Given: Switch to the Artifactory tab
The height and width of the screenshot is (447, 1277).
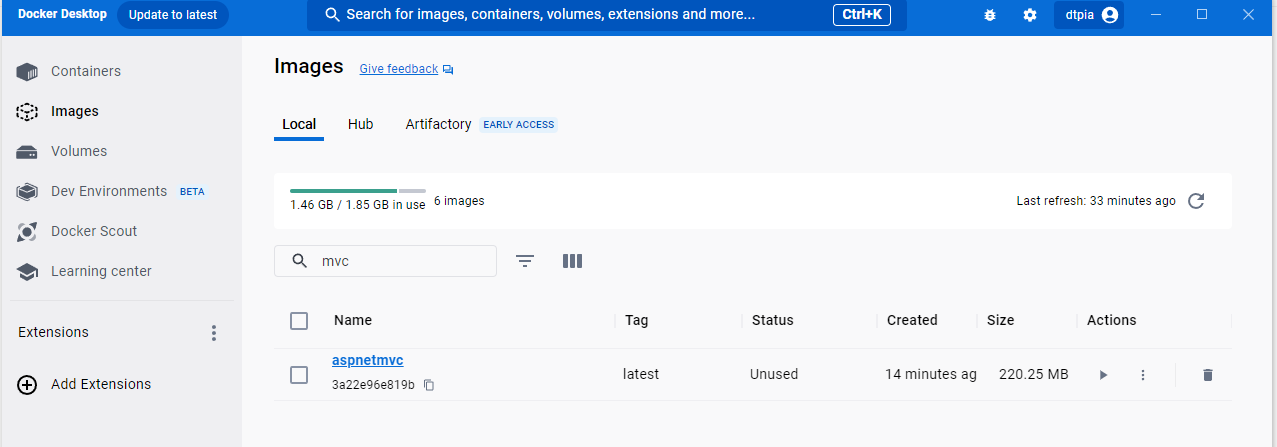Looking at the screenshot, I should [x=438, y=124].
